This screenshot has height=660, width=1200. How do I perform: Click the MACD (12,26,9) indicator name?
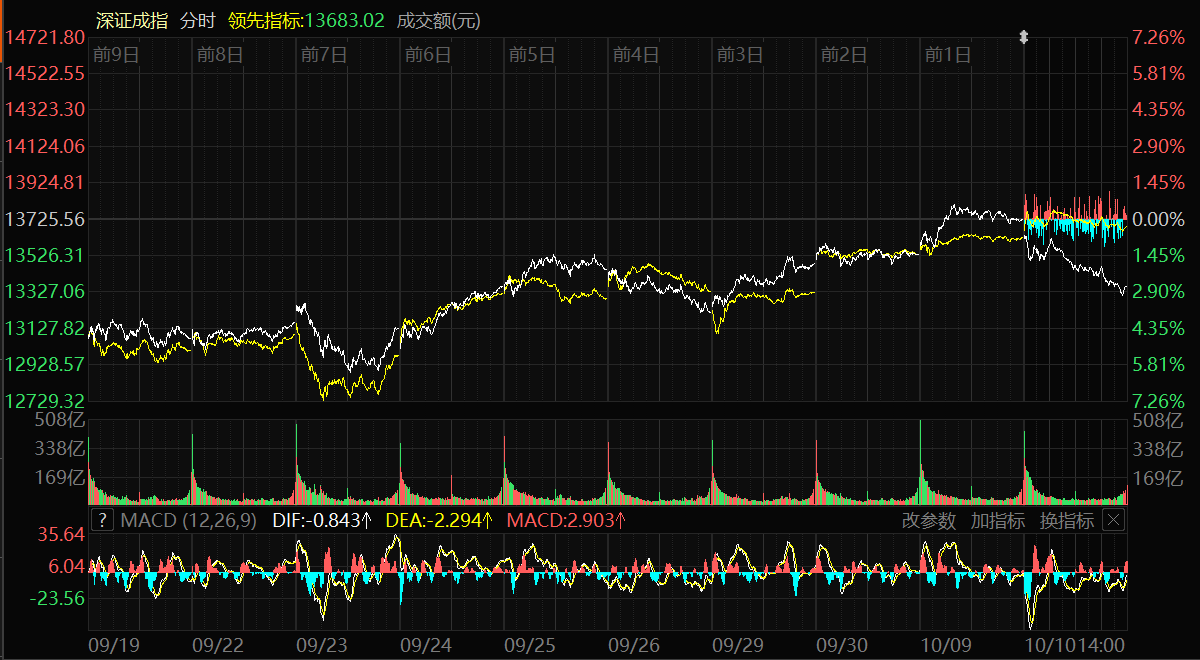[188, 520]
